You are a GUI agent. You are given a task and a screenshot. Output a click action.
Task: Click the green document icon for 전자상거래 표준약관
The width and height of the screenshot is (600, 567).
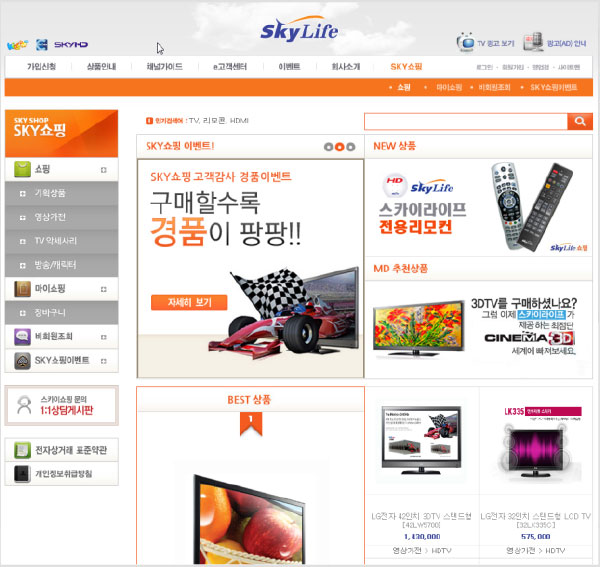[x=22, y=450]
